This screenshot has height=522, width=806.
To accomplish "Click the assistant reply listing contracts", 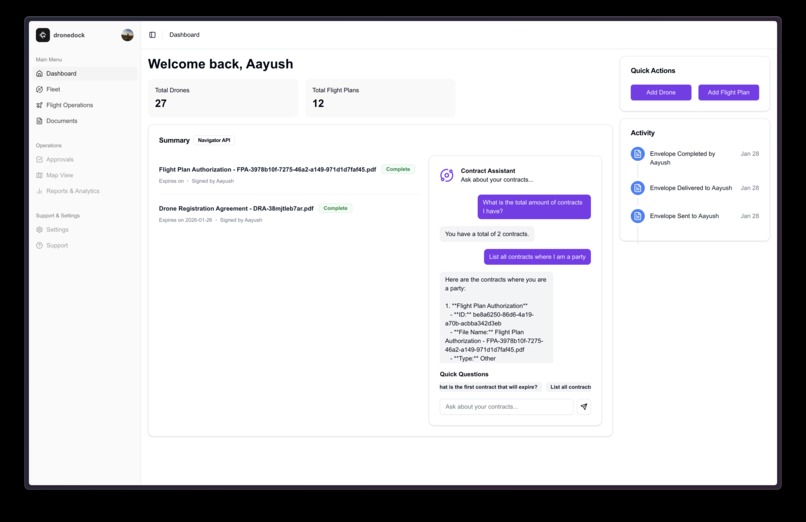I will pos(497,318).
